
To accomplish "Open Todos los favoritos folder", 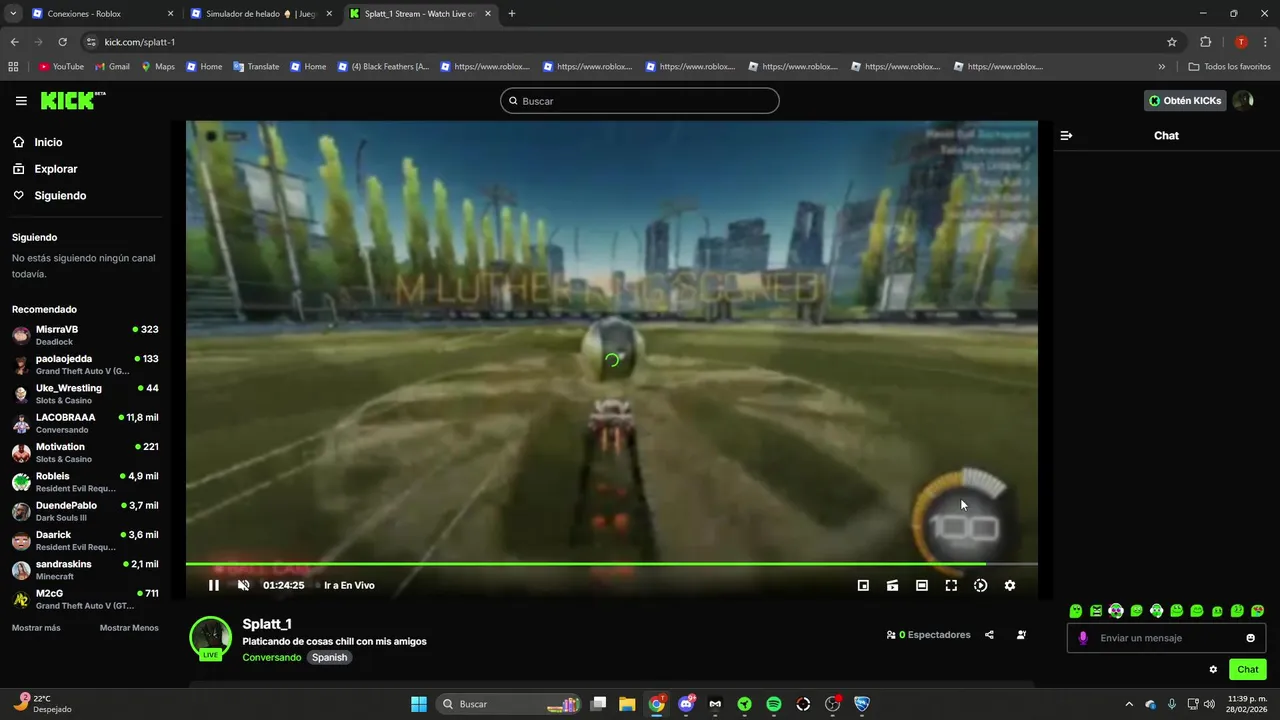I will coord(1229,67).
